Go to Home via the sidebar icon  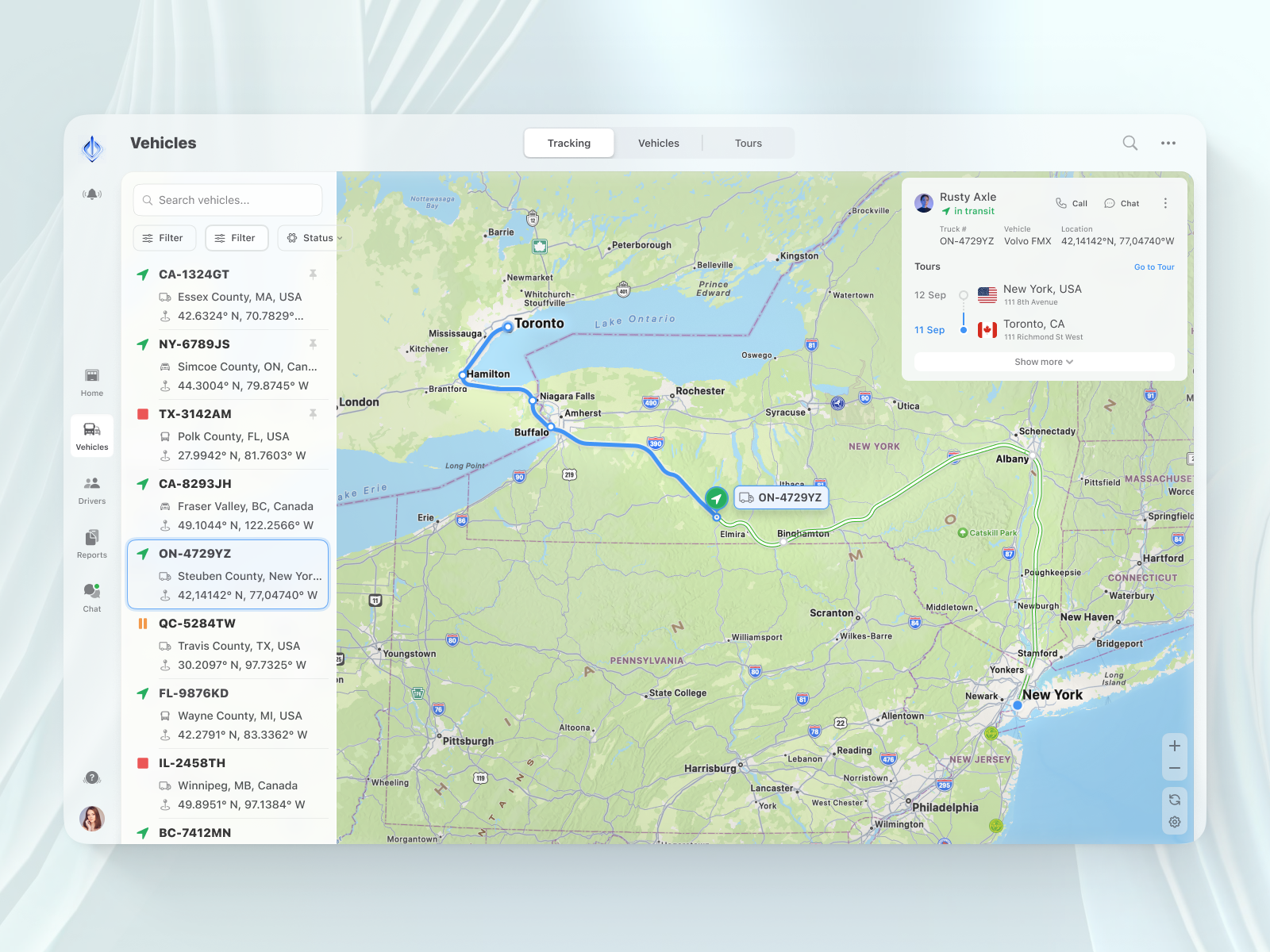point(91,379)
